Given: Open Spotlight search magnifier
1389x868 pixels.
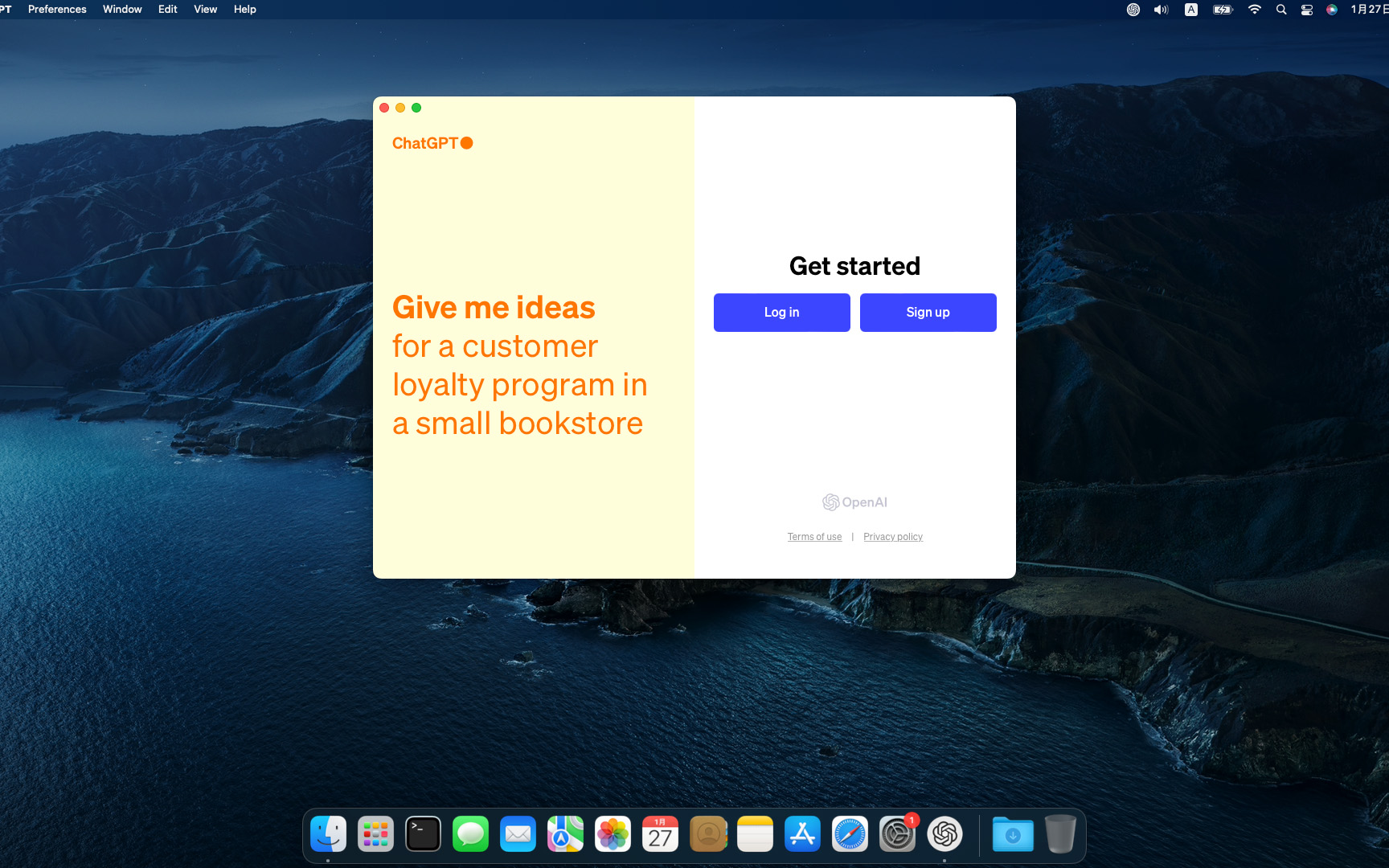Looking at the screenshot, I should [1281, 10].
